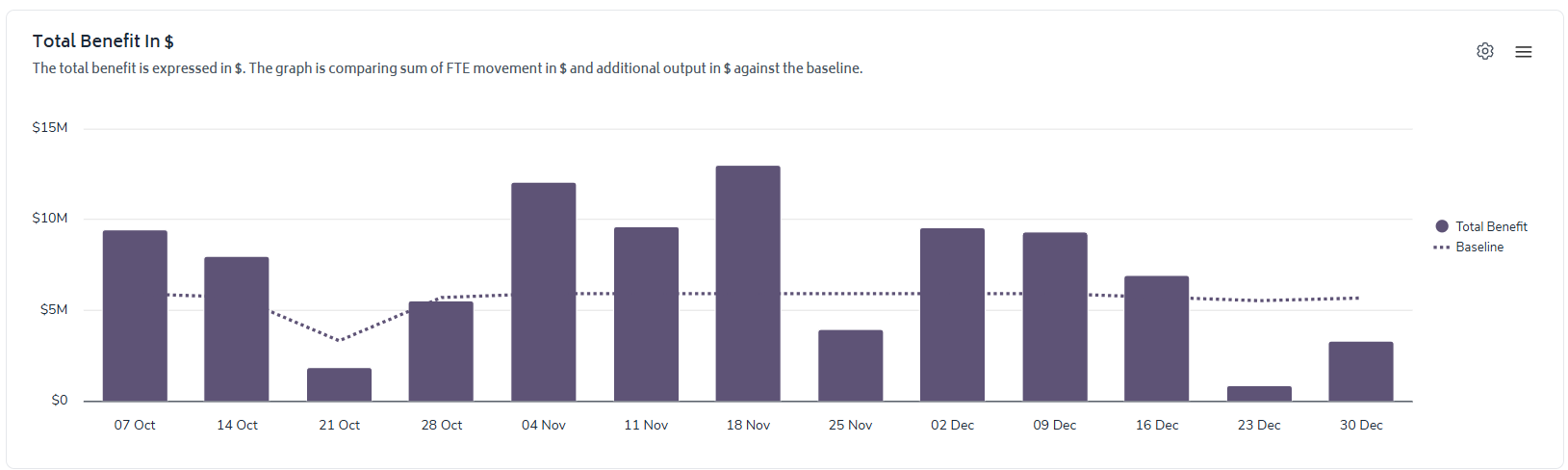Select the 25 Nov bar
Image resolution: width=1568 pixels, height=470 pixels.
[x=850, y=366]
